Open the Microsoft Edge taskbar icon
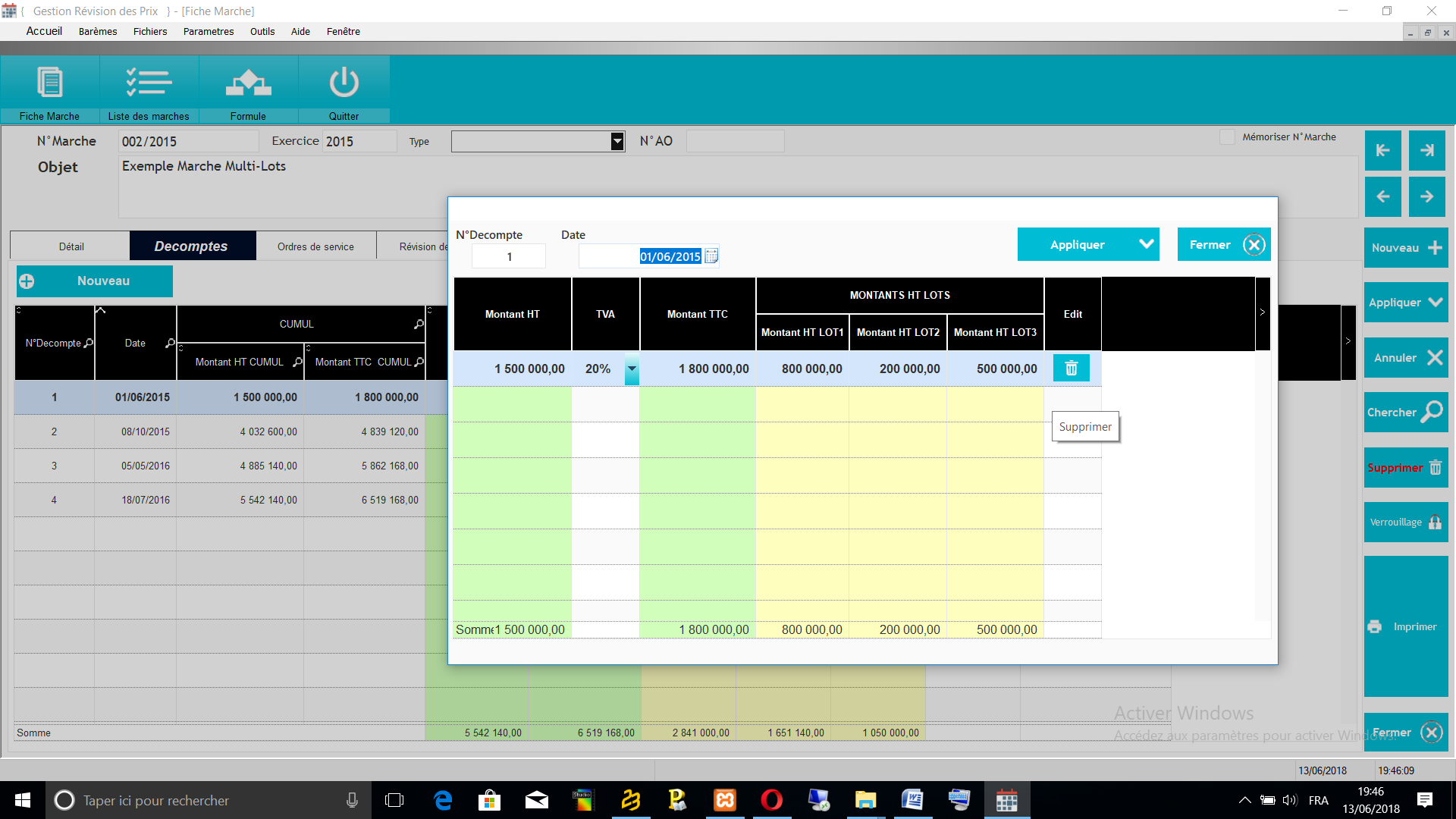 click(443, 800)
